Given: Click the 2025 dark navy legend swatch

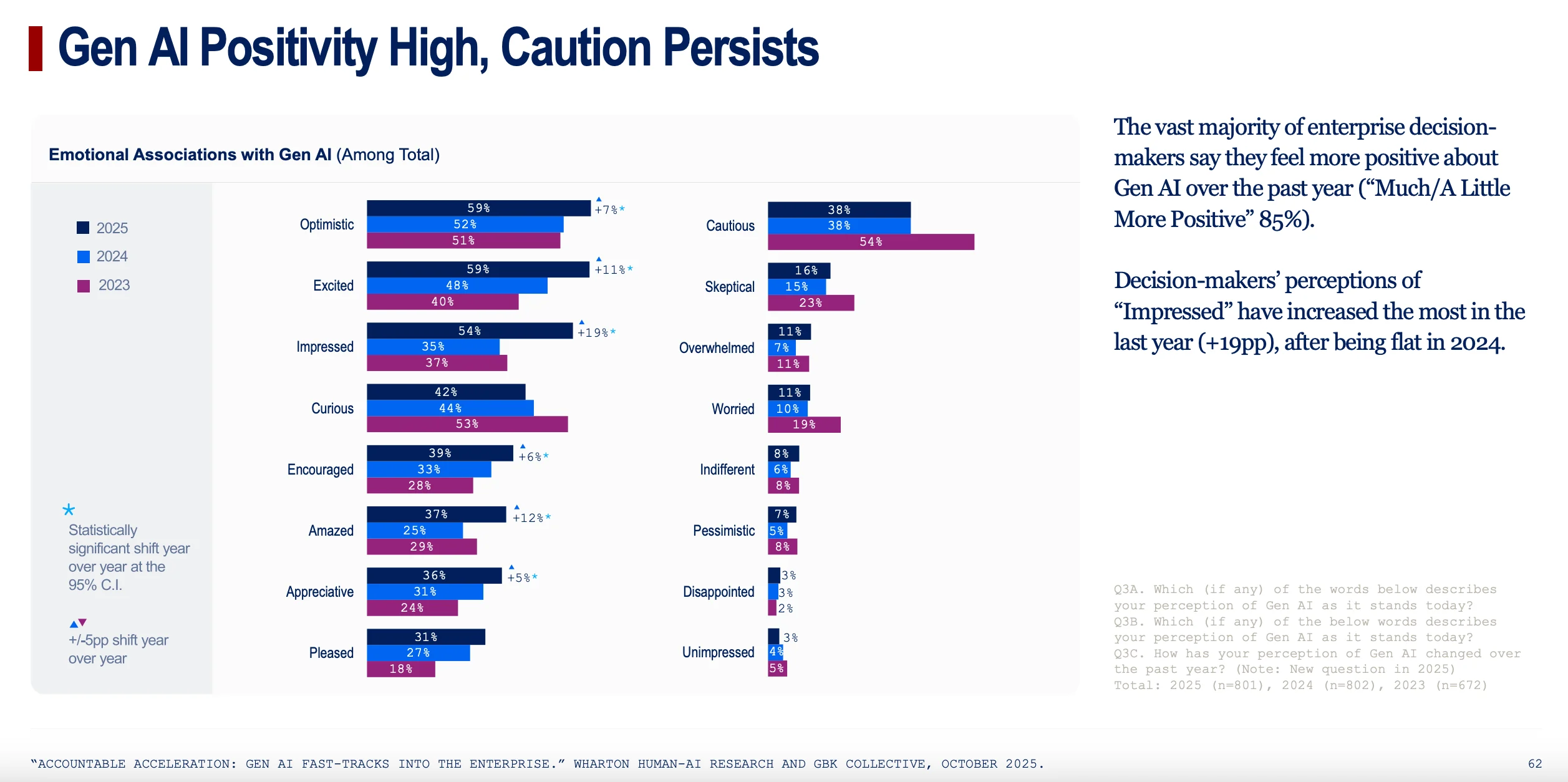Looking at the screenshot, I should pos(83,228).
